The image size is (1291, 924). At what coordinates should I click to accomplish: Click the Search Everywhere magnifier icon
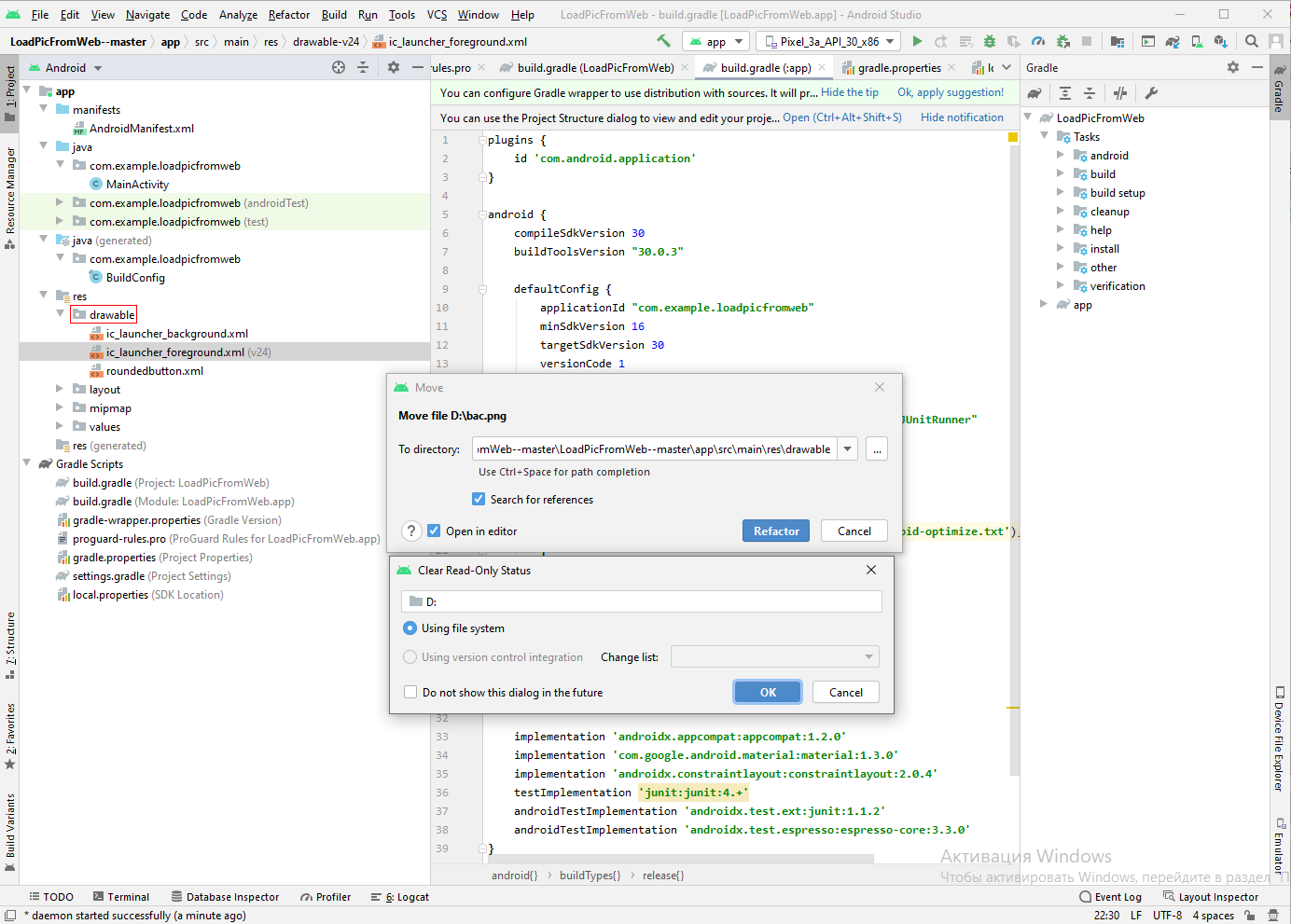click(x=1252, y=41)
